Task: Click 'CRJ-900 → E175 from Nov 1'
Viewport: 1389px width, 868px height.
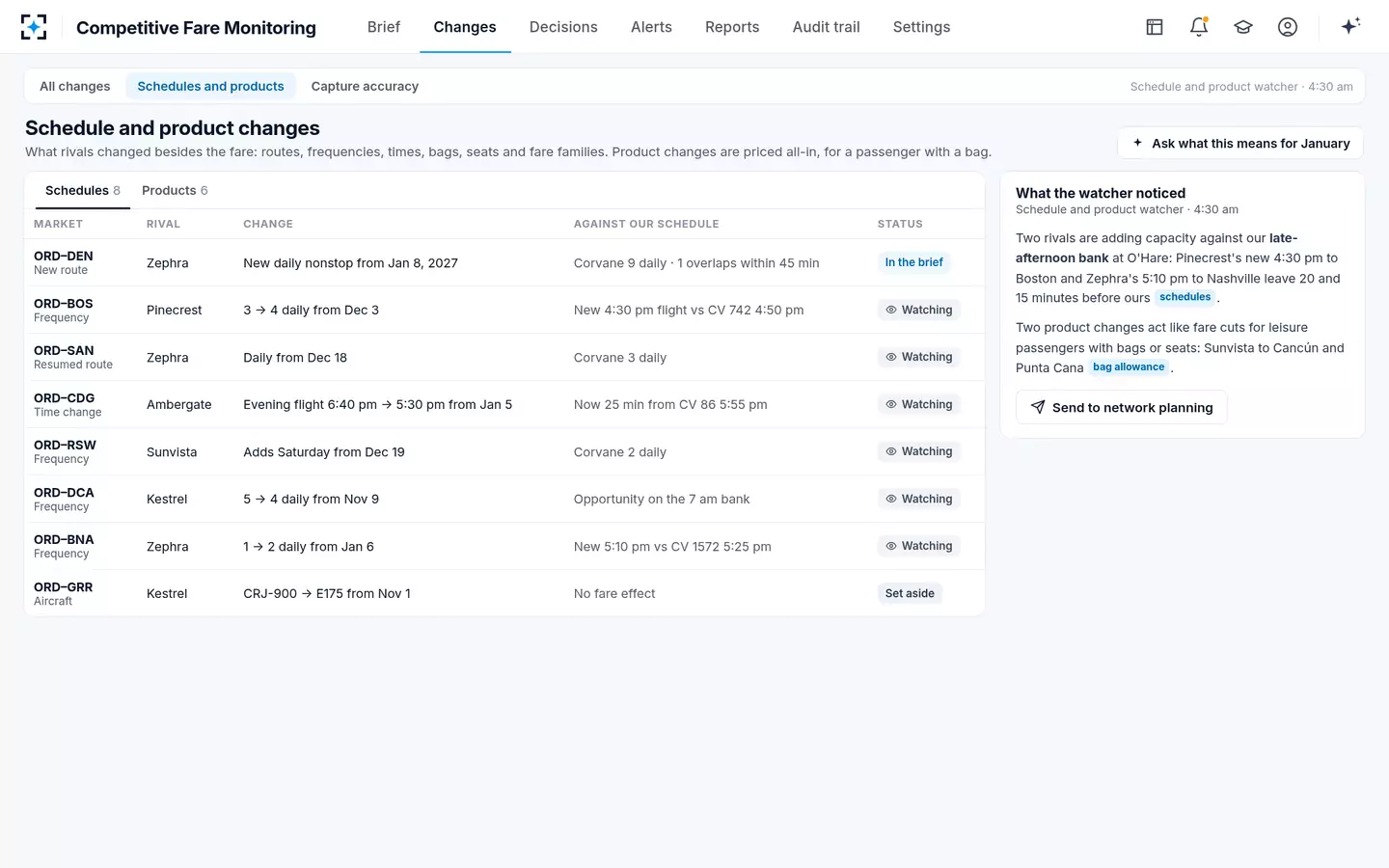Action: pos(327,594)
